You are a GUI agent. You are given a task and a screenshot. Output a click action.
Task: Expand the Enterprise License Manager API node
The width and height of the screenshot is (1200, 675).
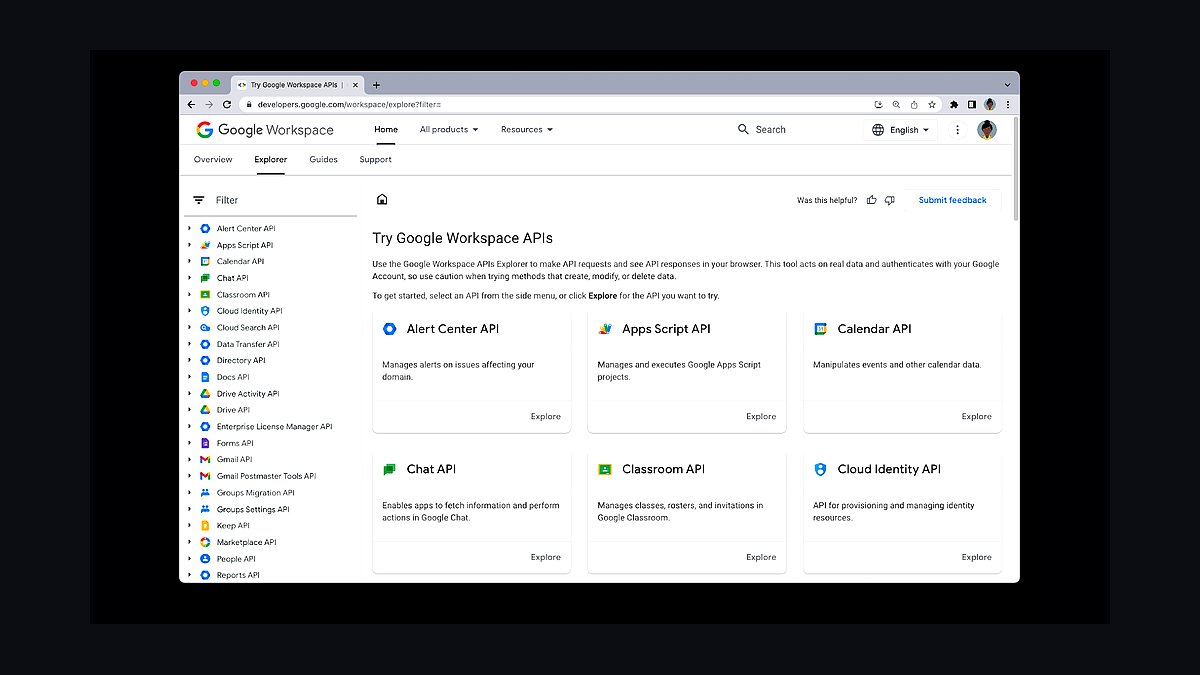tap(189, 427)
